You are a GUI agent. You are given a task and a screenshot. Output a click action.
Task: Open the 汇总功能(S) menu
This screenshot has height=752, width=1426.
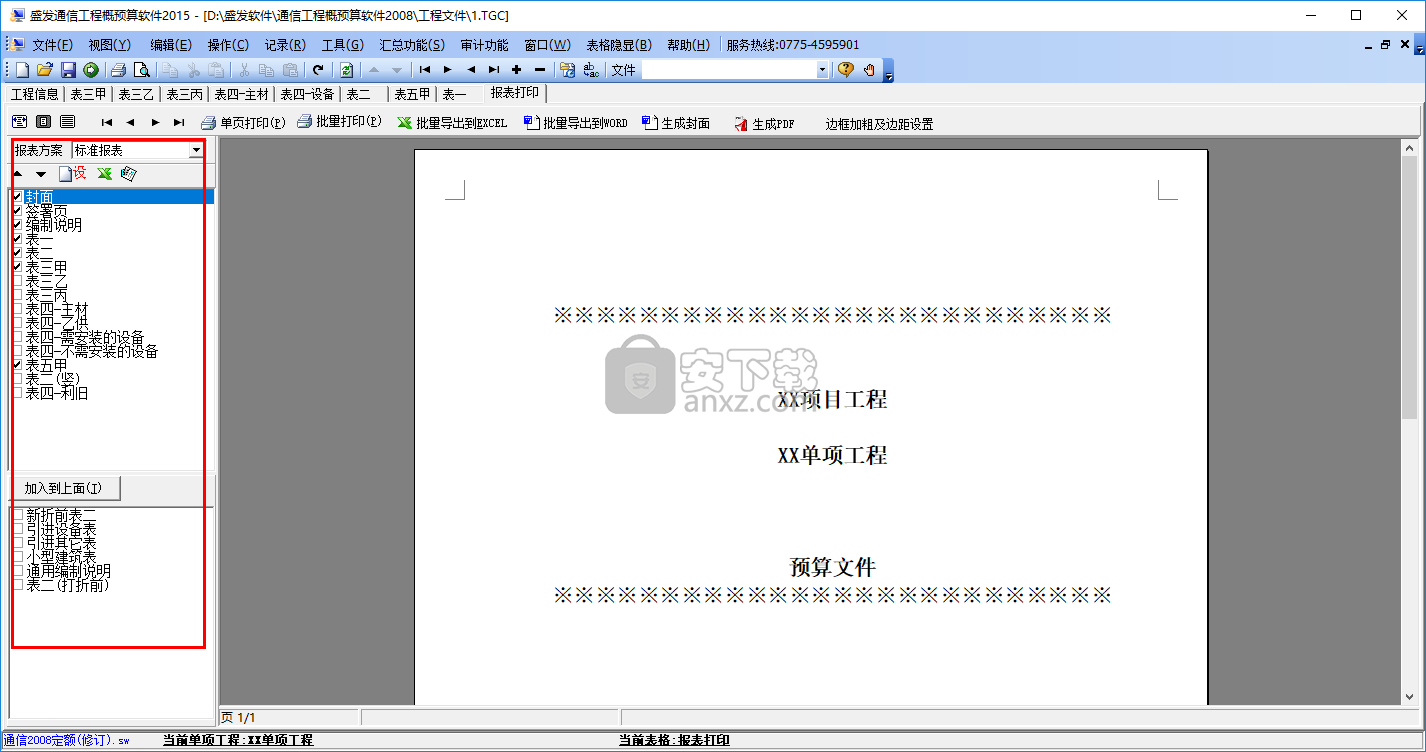tap(412, 45)
